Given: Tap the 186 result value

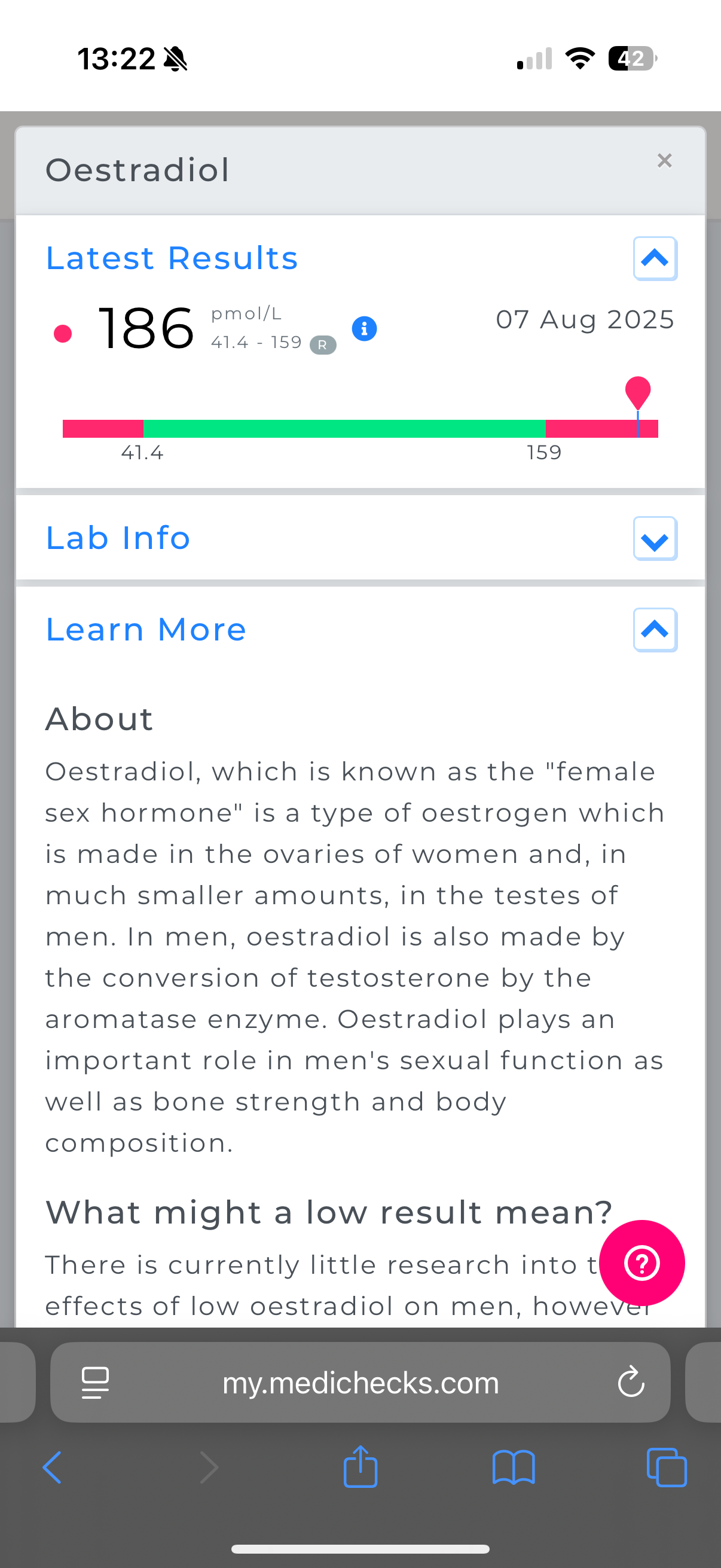Looking at the screenshot, I should [x=146, y=329].
